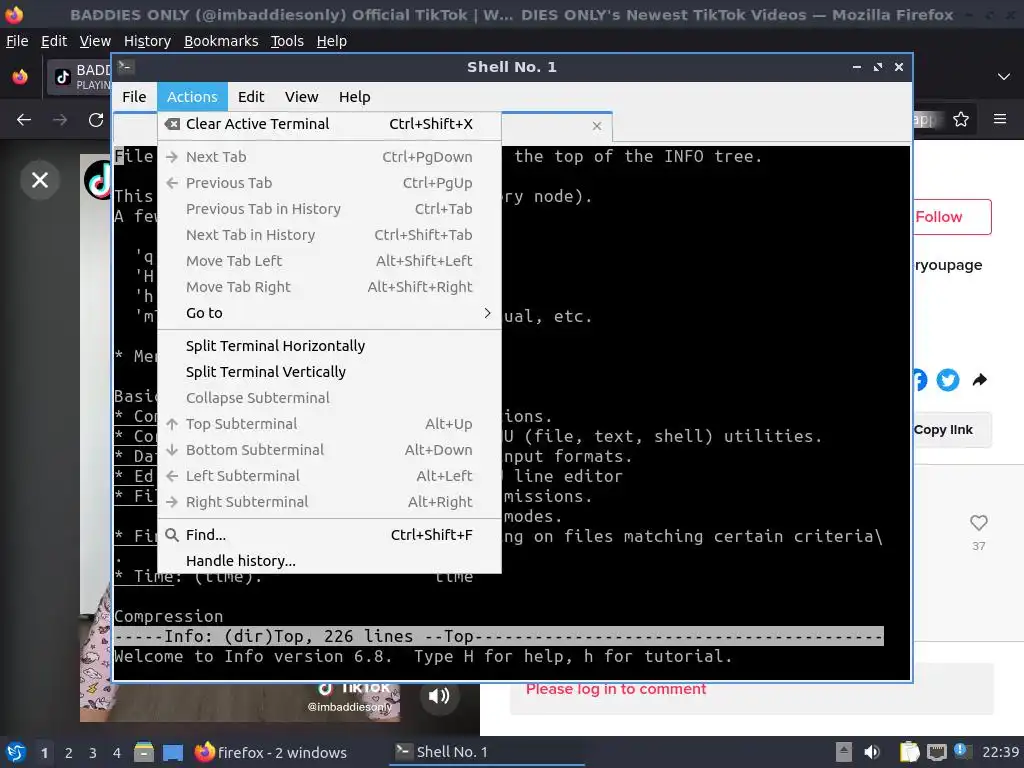Click the terminal icon in Shell title bar
Image resolution: width=1024 pixels, height=768 pixels.
125,66
